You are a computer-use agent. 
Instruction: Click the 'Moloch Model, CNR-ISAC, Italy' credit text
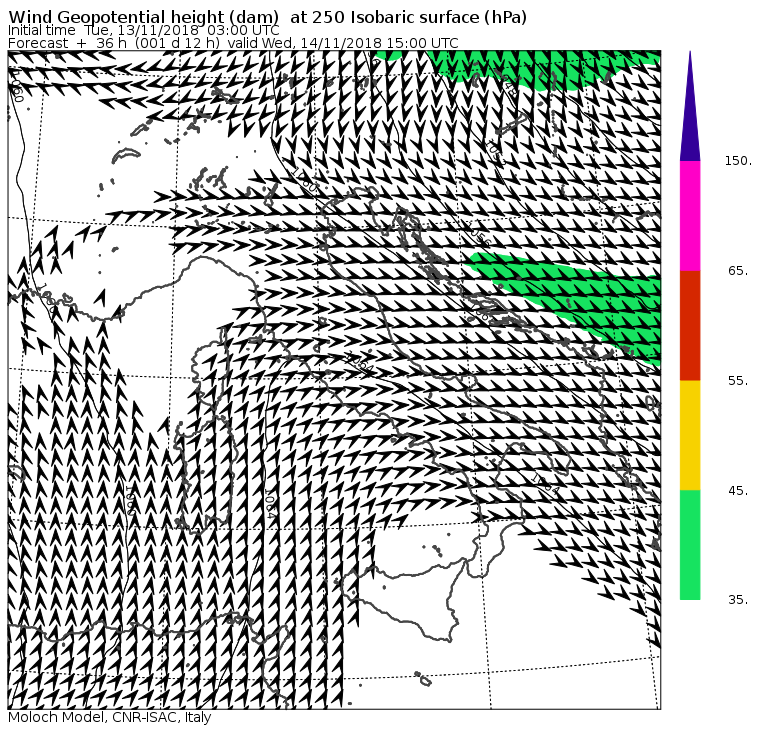[x=110, y=717]
